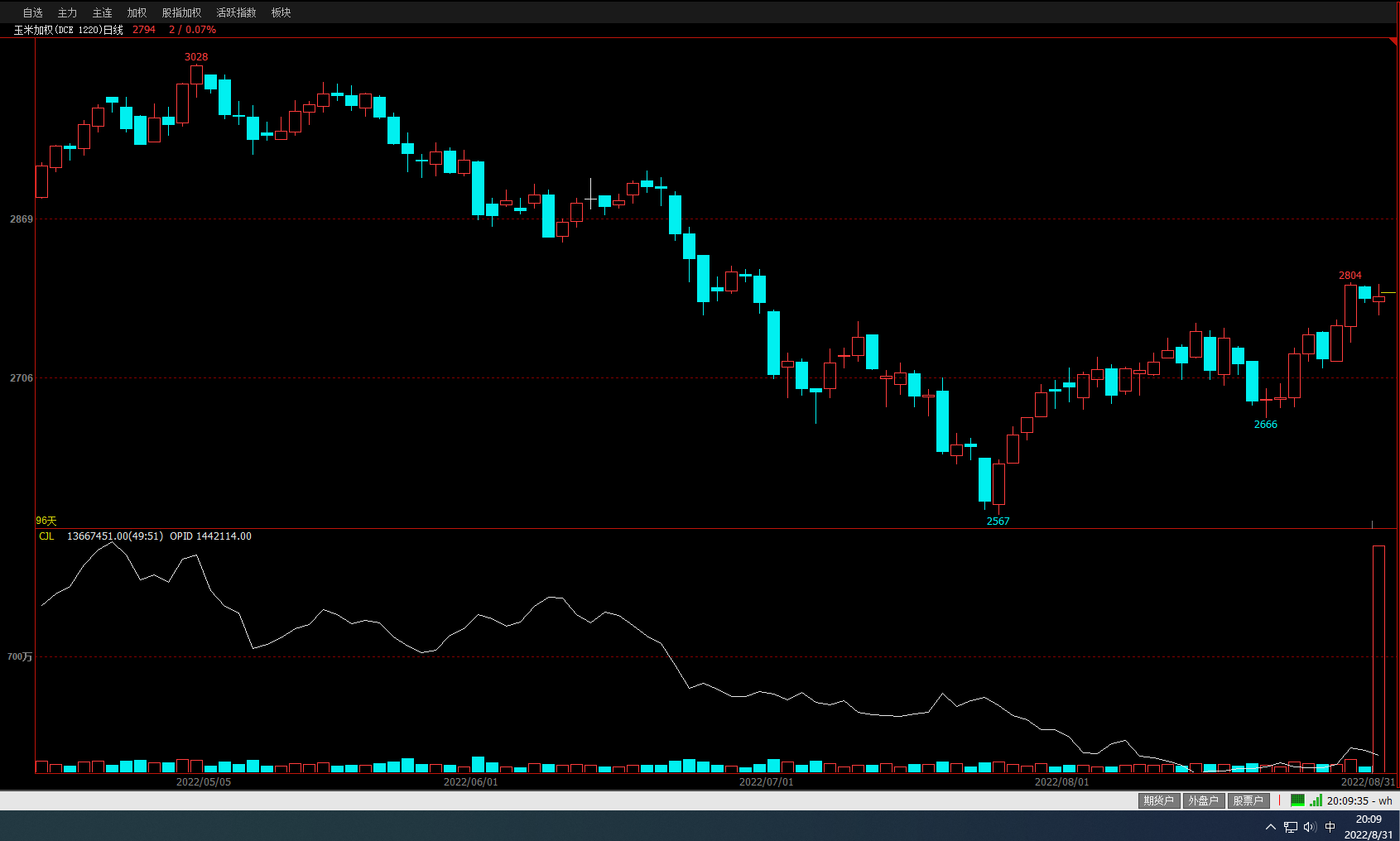Select the 加权 tab
Screen dimensions: 1400x841
pyautogui.click(x=137, y=12)
